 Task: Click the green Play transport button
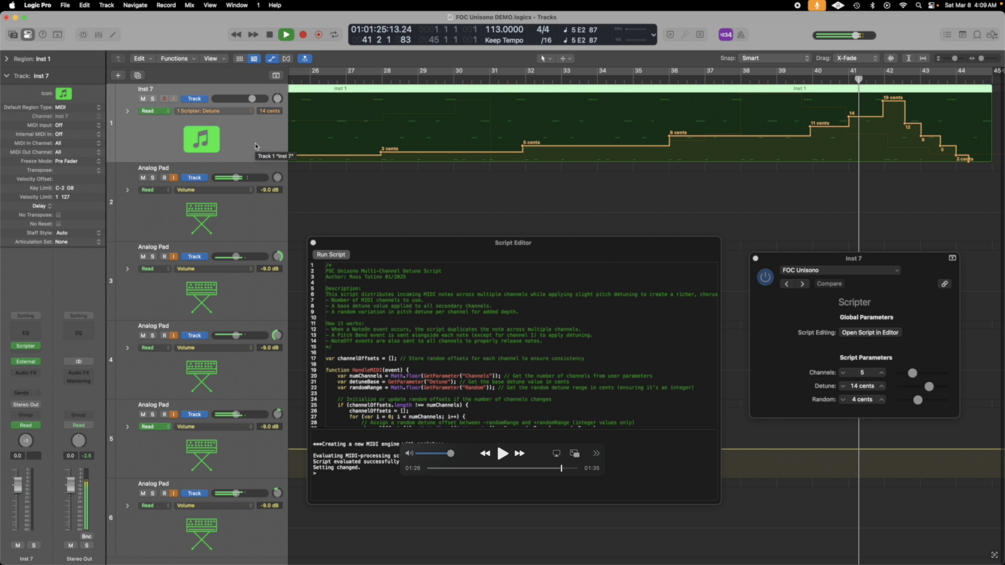[286, 35]
